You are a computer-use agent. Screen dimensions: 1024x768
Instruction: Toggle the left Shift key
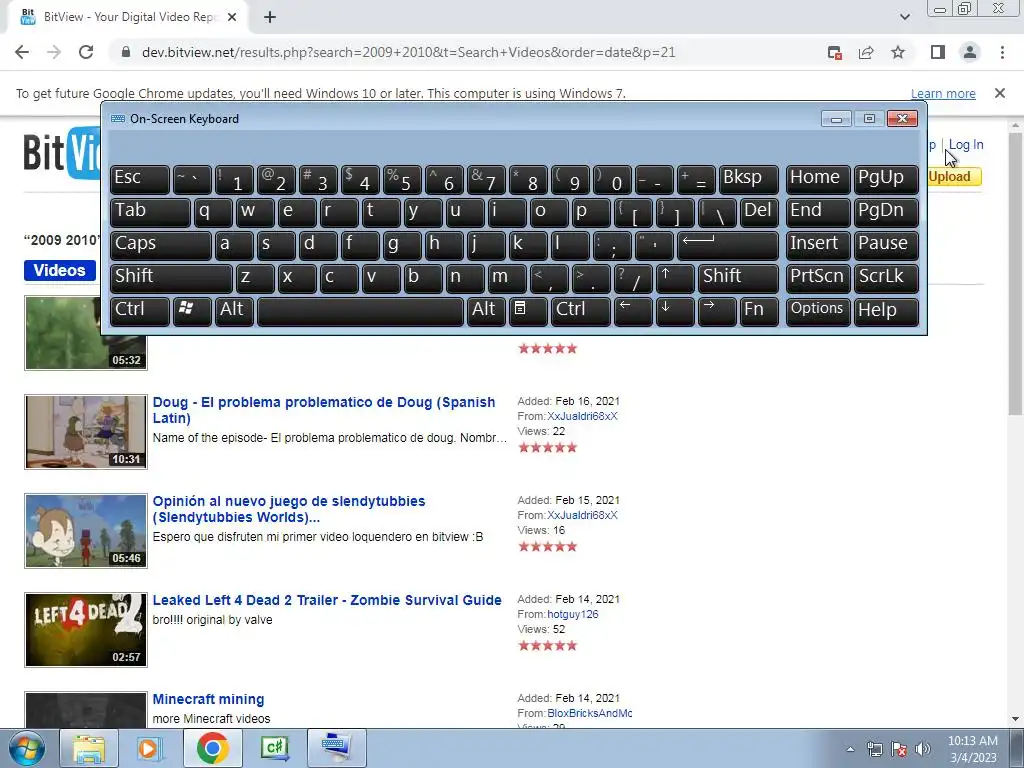click(171, 278)
